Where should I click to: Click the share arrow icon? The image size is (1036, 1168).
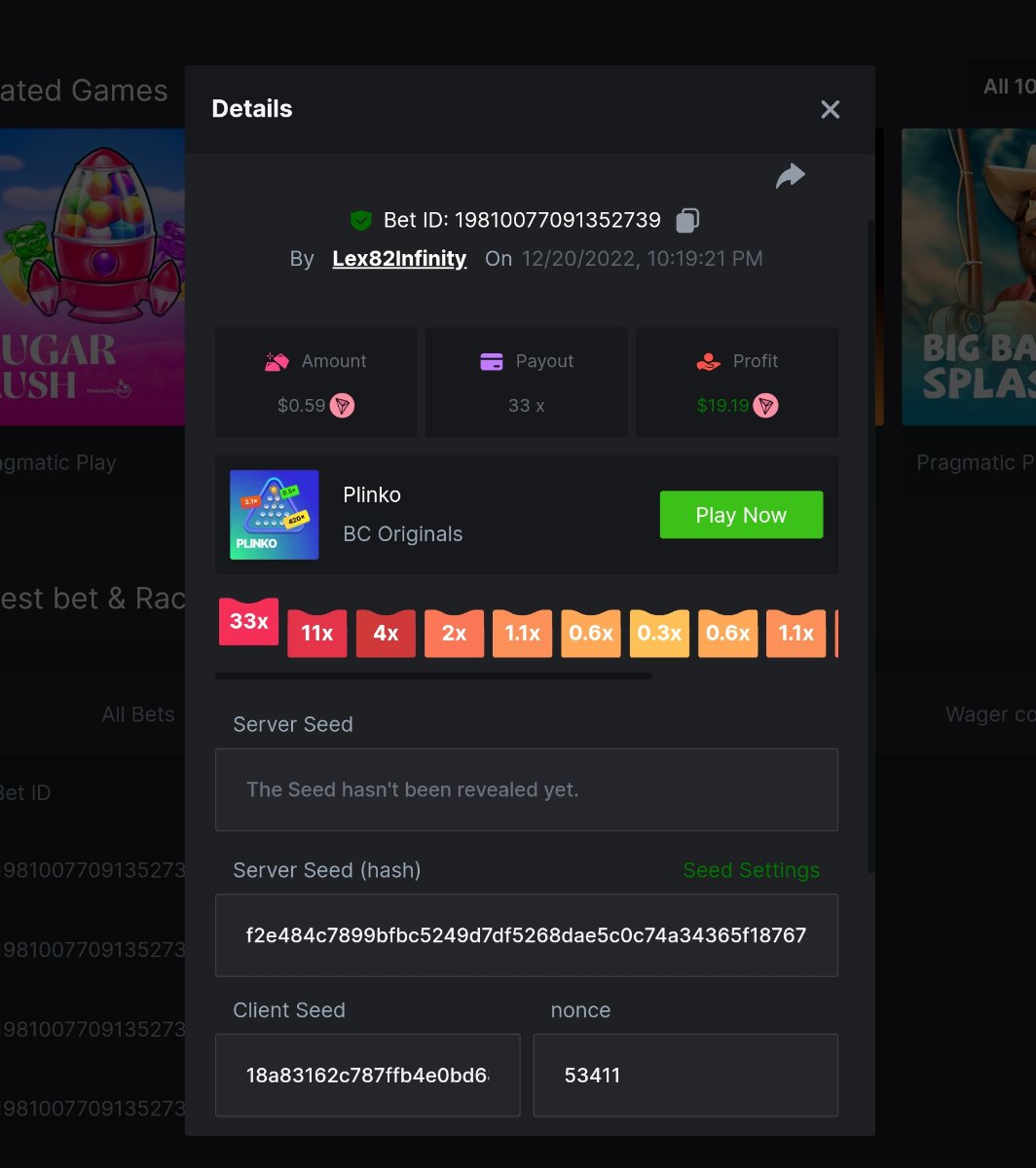pos(790,175)
